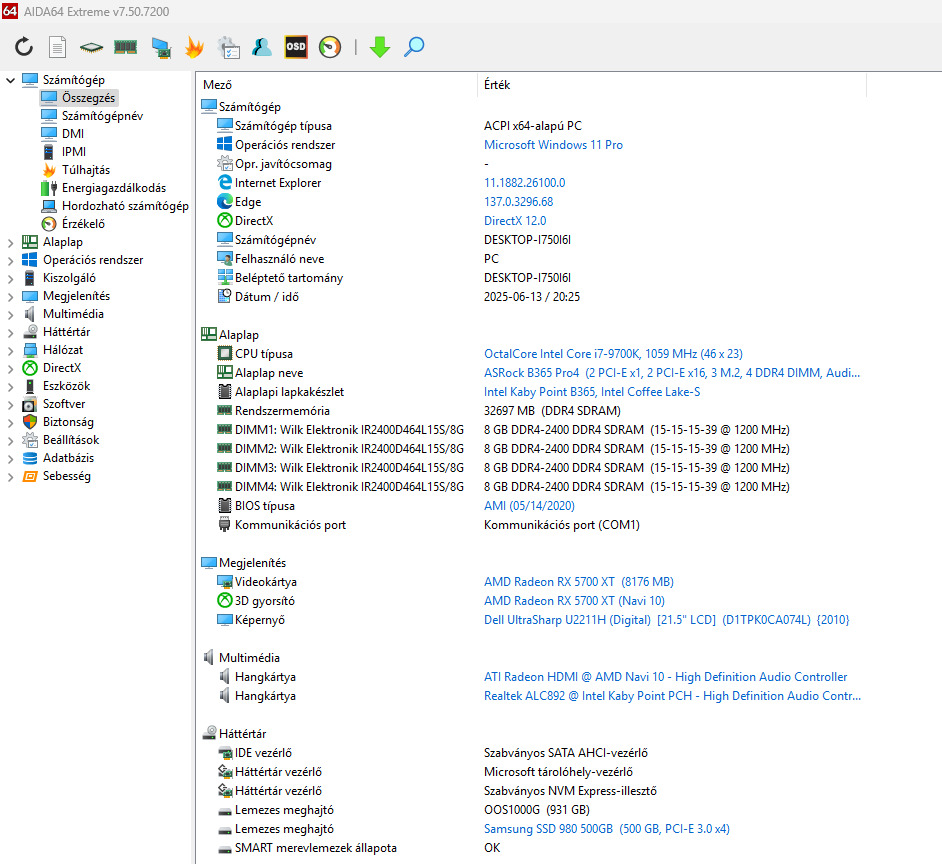Open the ASRock B365 Pro4 link
942x864 pixels.
pos(672,373)
